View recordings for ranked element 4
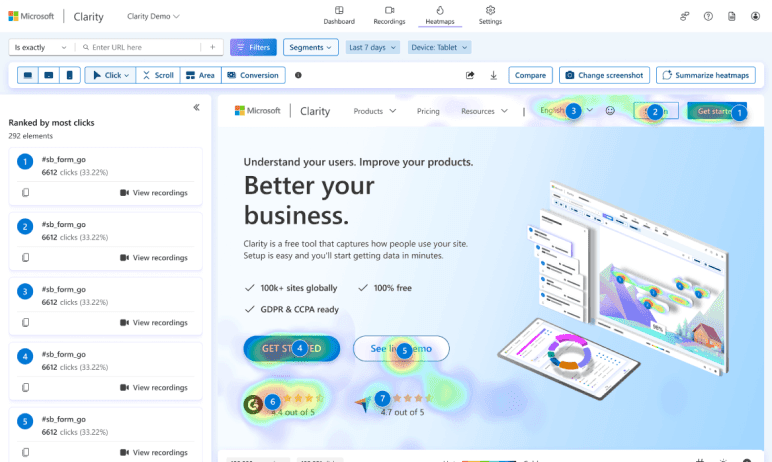Viewport: 772px width, 462px height. 154,388
